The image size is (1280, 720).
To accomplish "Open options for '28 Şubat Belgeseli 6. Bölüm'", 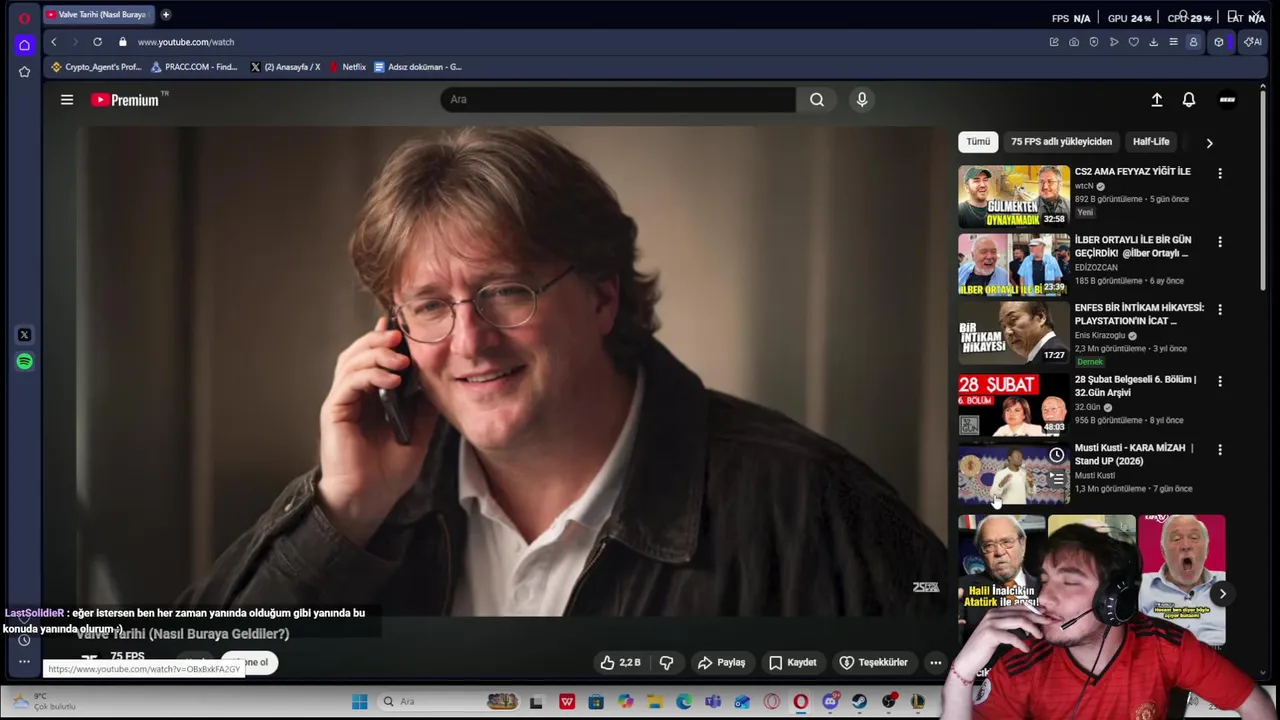I will [1220, 381].
